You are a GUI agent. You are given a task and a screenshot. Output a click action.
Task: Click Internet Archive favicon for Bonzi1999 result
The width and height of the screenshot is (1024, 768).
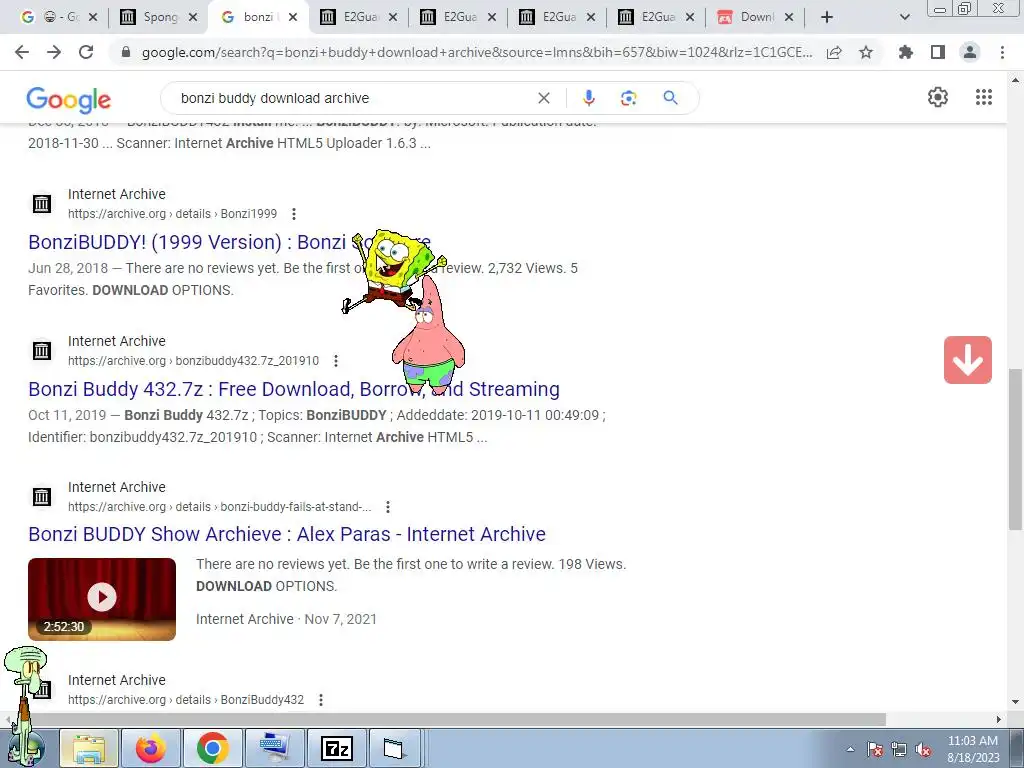(x=42, y=204)
